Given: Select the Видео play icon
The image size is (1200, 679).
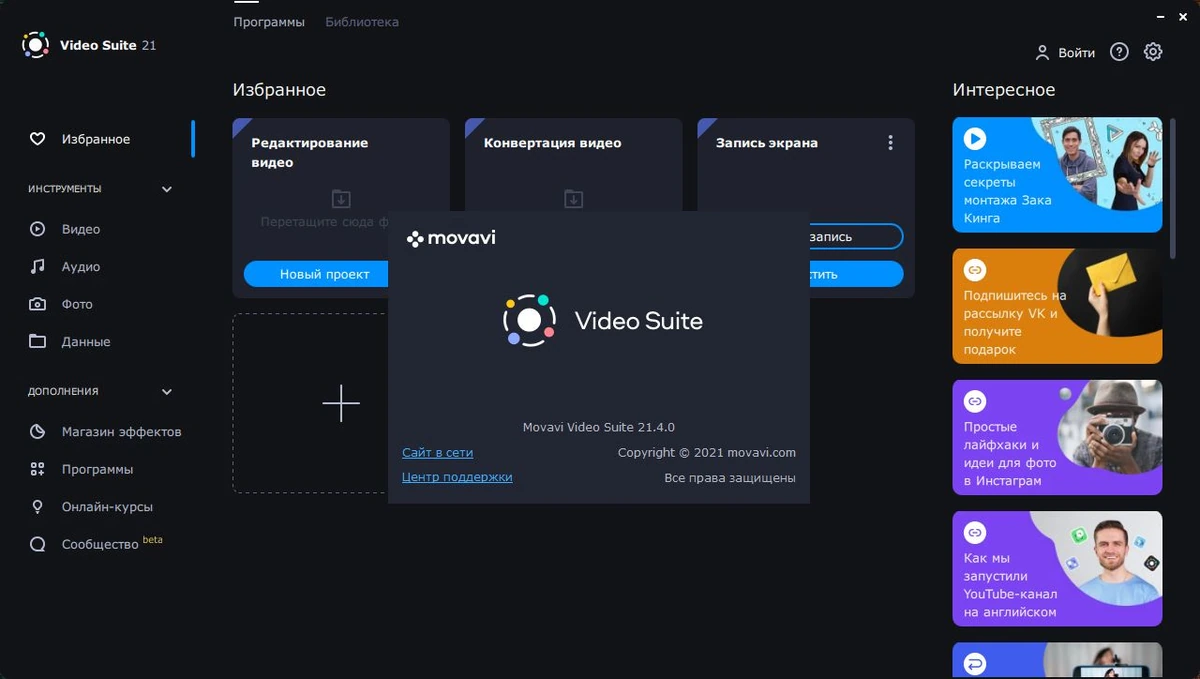Looking at the screenshot, I should 37,229.
